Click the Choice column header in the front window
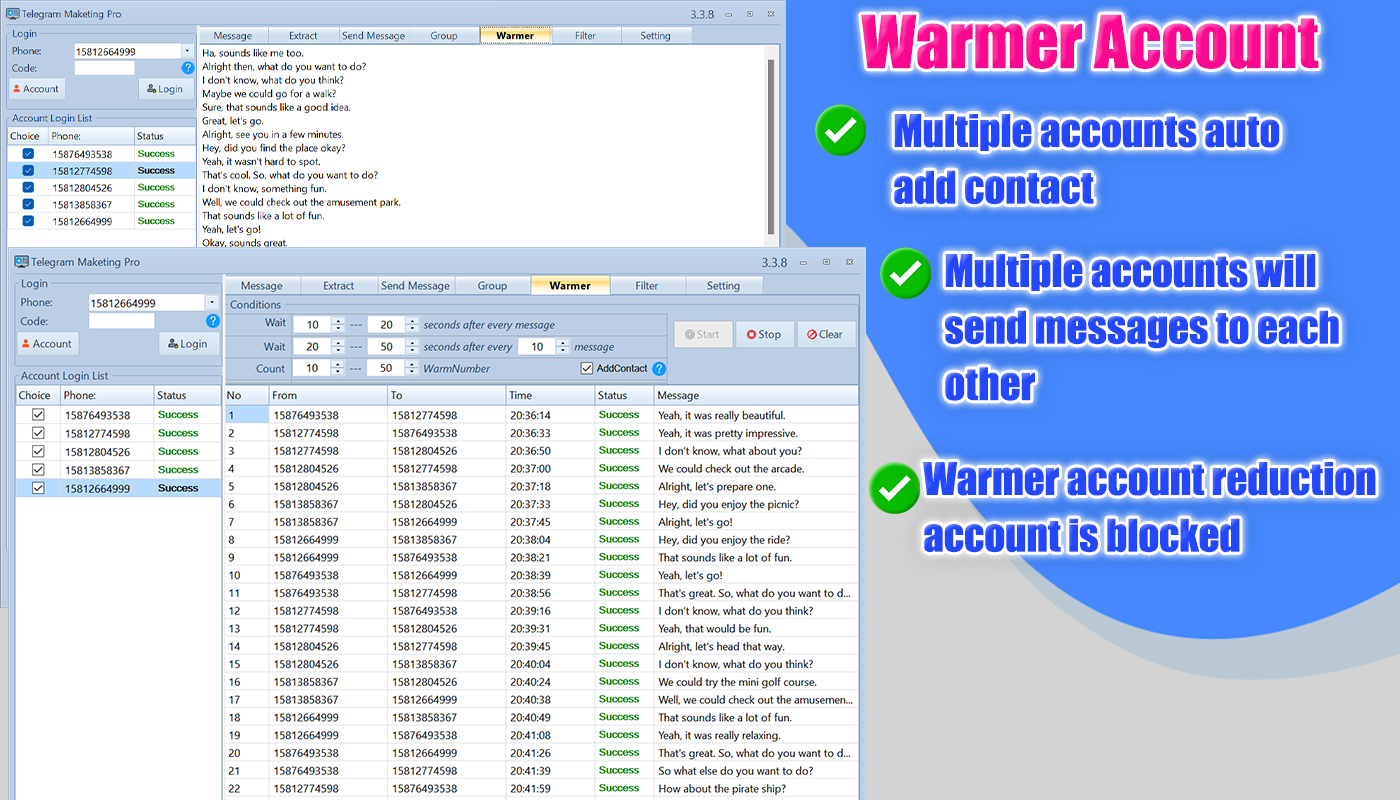This screenshot has height=800, width=1400. click(x=38, y=396)
